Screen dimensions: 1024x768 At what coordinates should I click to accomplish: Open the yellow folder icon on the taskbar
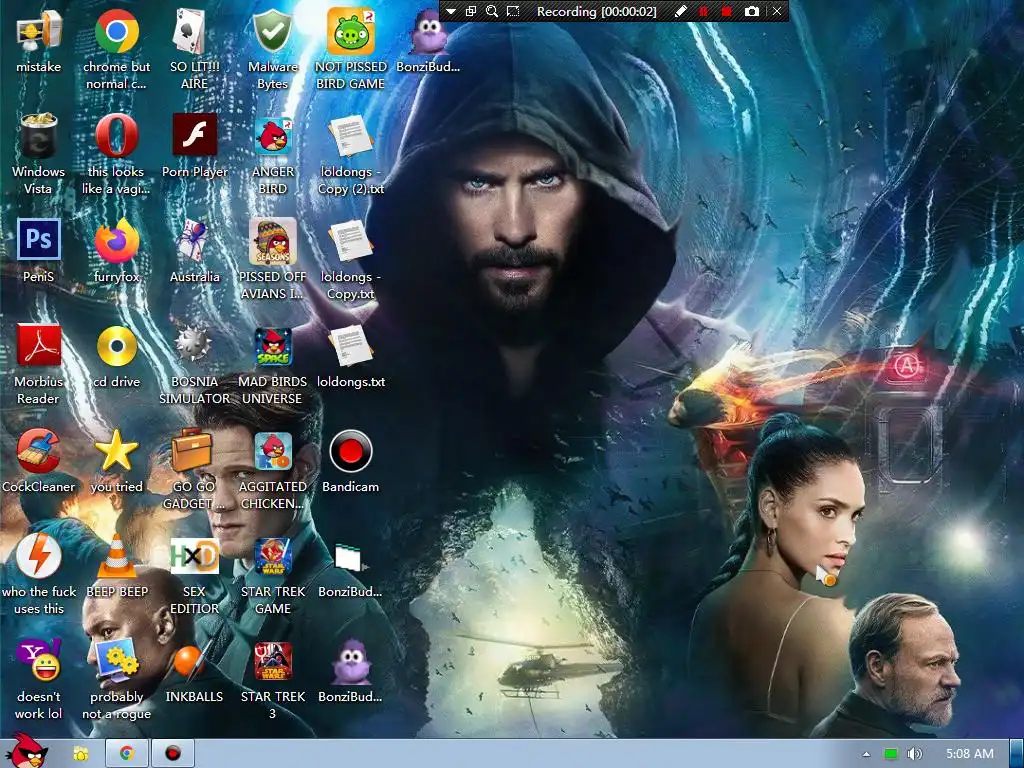80,754
